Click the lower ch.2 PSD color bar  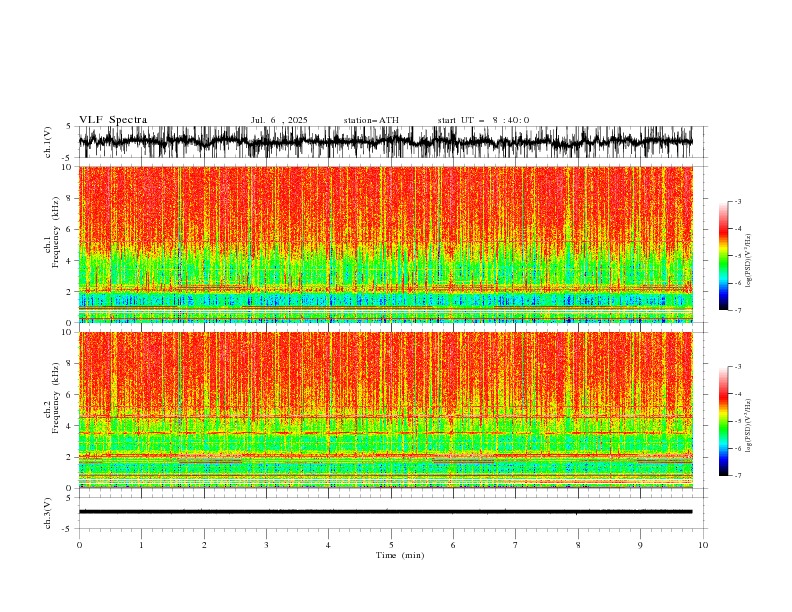[x=723, y=421]
